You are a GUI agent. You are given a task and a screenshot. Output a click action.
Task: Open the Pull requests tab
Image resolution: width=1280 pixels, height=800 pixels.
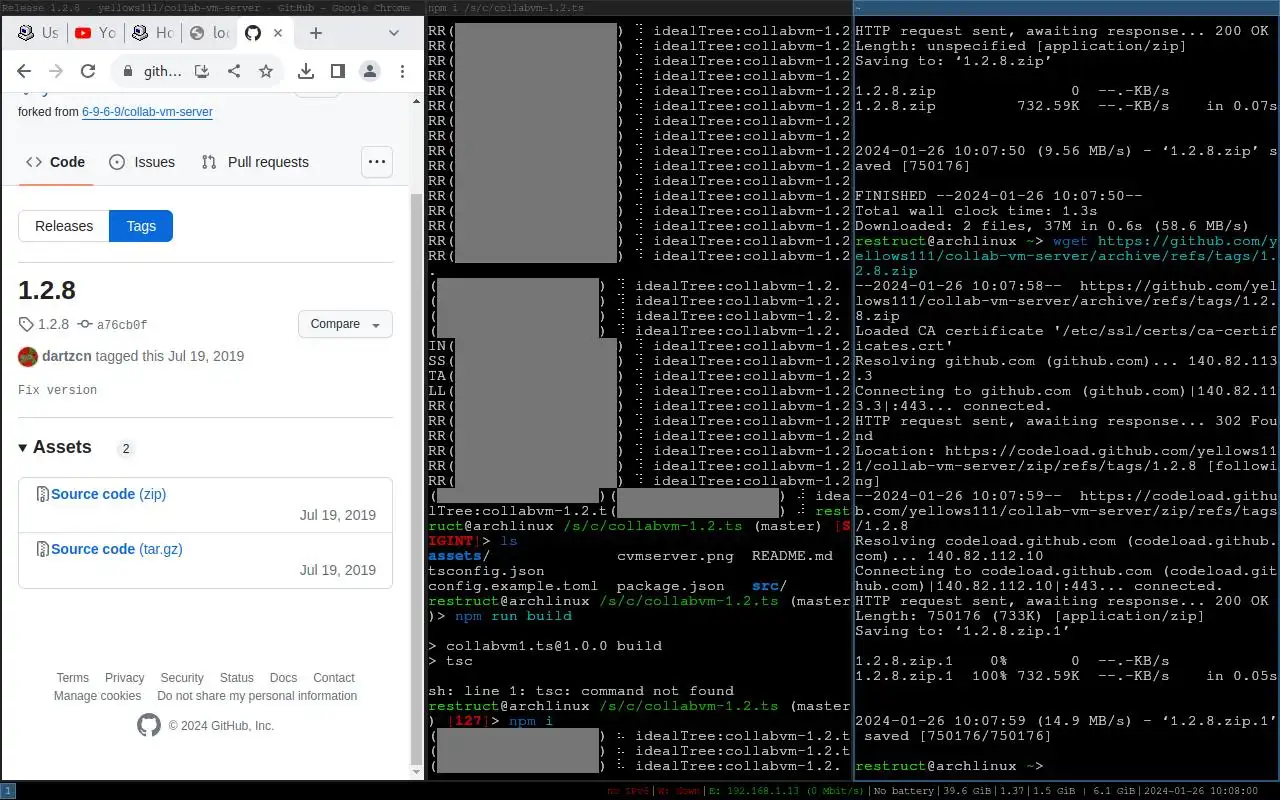click(255, 162)
